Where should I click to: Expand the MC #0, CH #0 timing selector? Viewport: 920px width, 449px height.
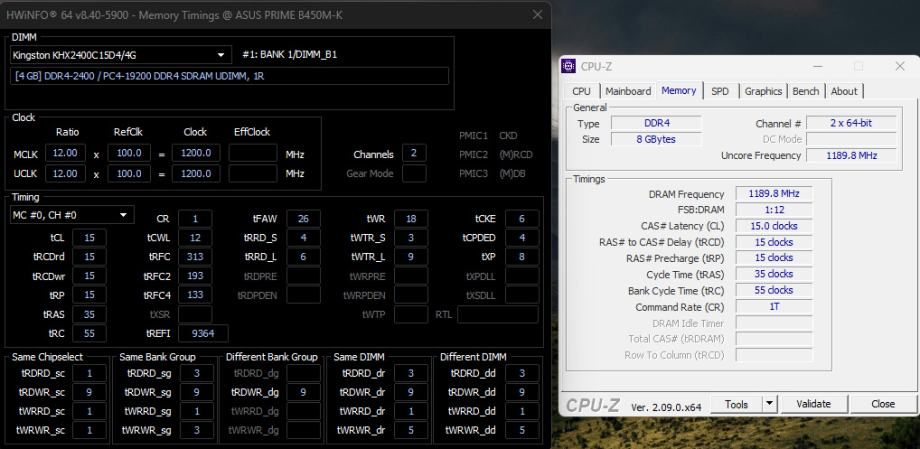tap(72, 215)
